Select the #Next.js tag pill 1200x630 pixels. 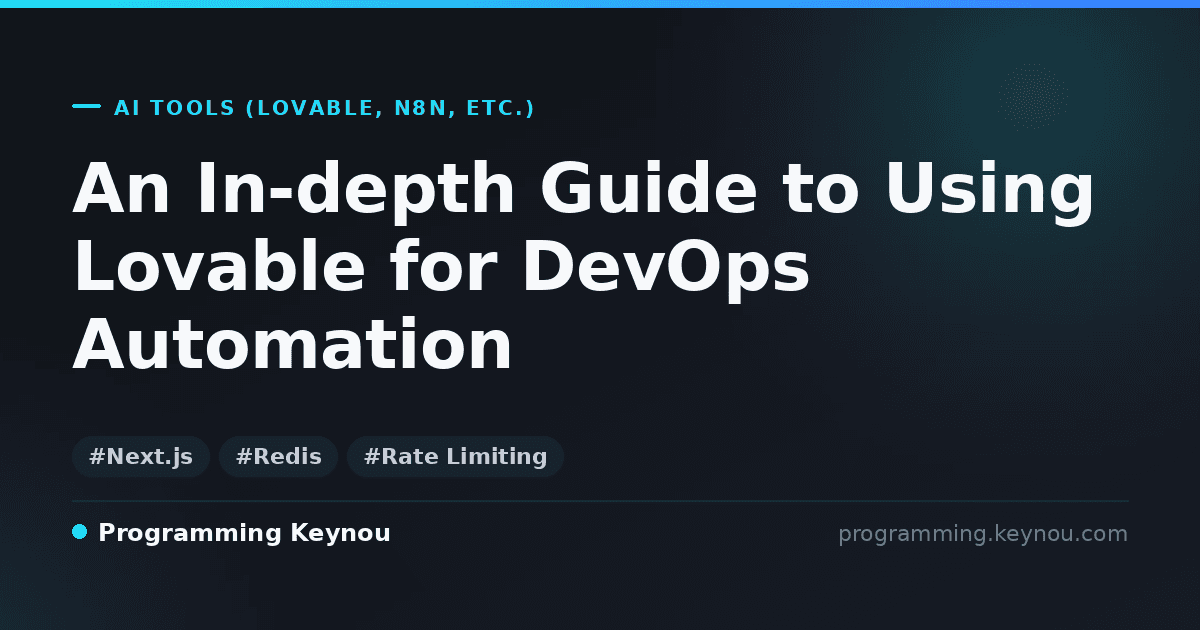pos(141,457)
